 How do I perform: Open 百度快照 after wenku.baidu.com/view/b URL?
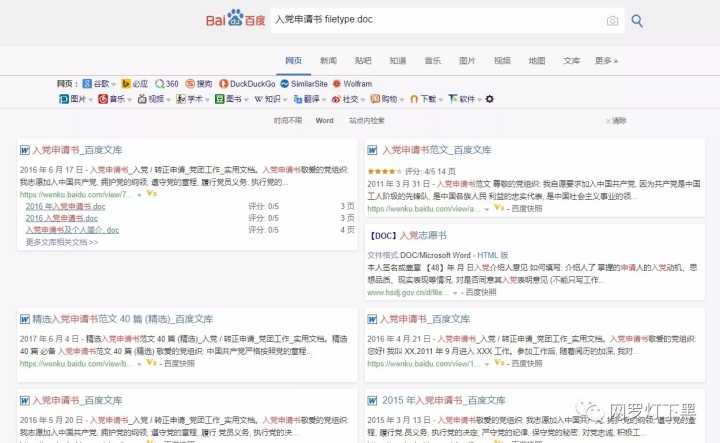coord(179,363)
